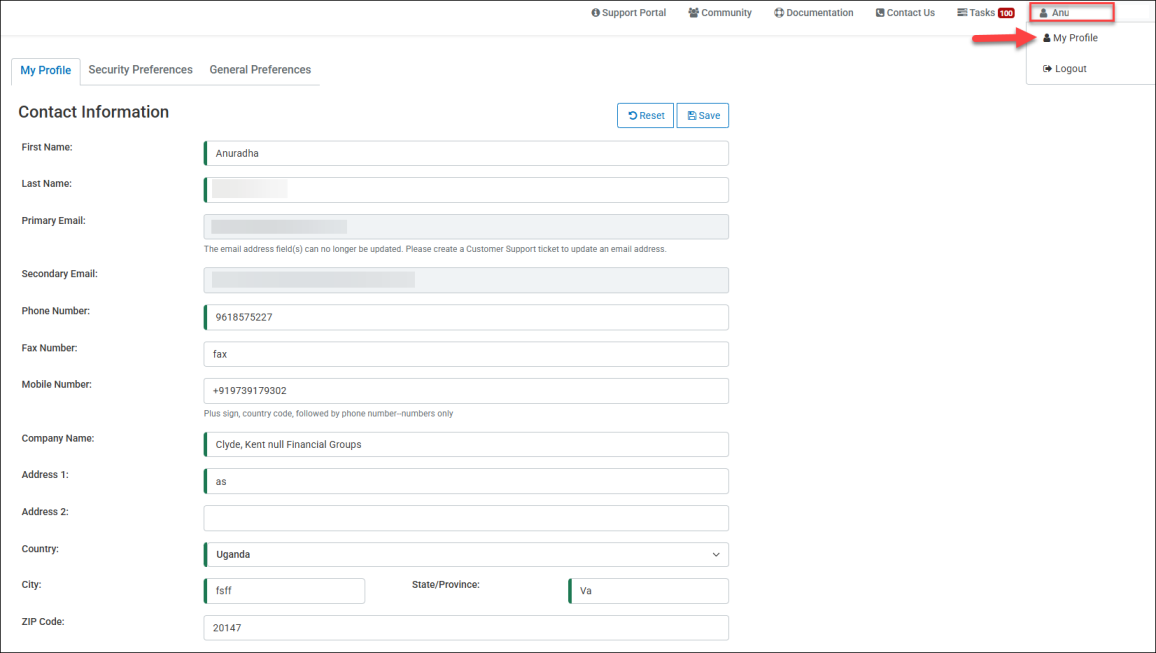Switch to General Preferences tab
This screenshot has width=1156, height=653.
click(260, 70)
